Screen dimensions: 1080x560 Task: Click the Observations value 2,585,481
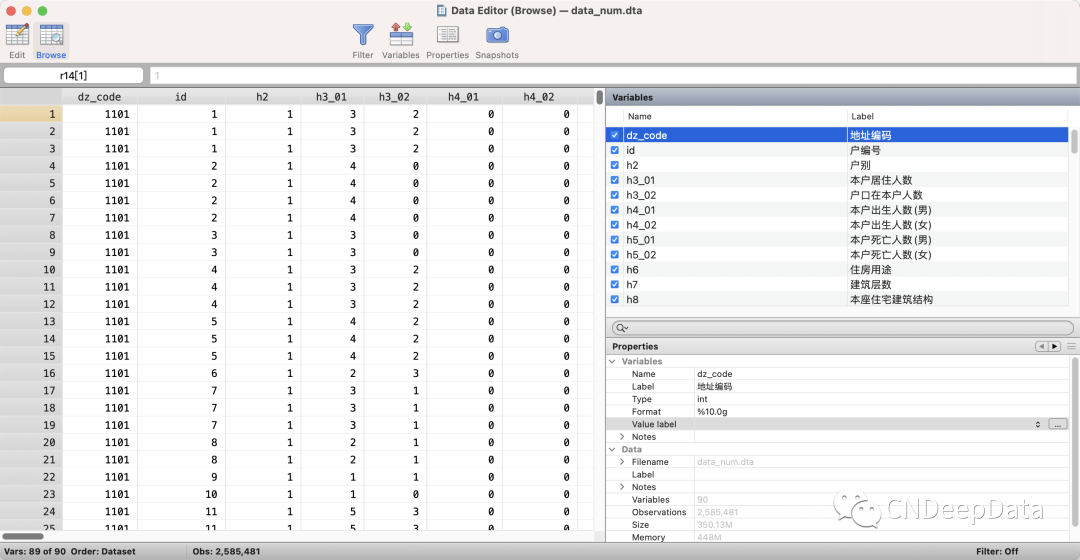(717, 512)
